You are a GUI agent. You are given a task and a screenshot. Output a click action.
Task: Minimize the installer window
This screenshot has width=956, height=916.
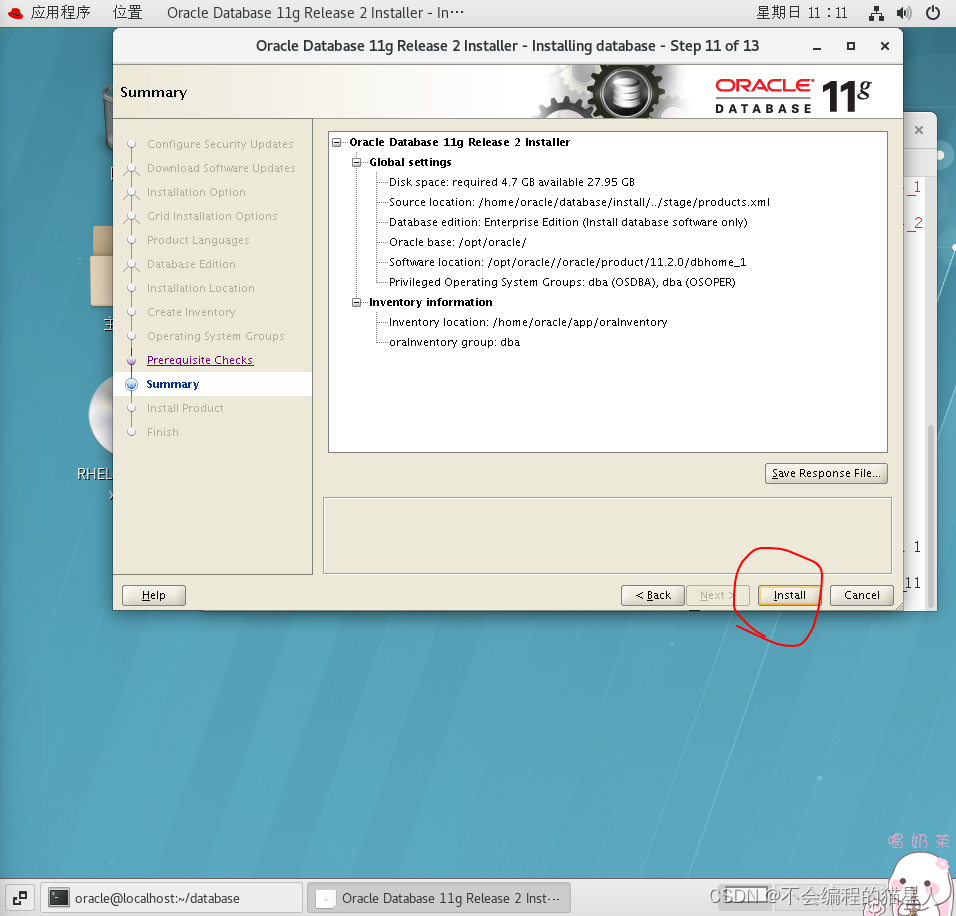pos(817,46)
